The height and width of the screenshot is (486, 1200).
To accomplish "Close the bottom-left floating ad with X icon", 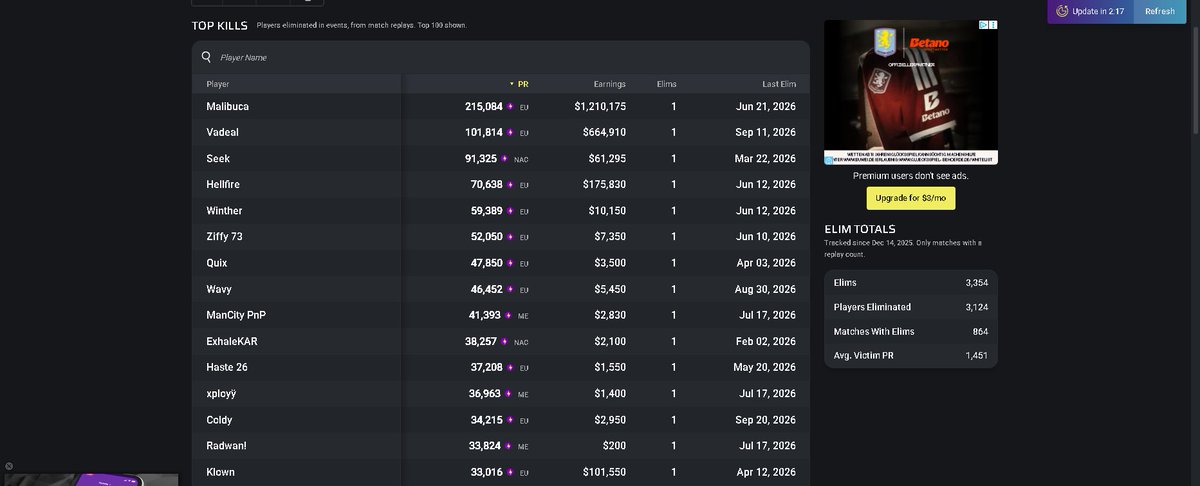I will 9,466.
